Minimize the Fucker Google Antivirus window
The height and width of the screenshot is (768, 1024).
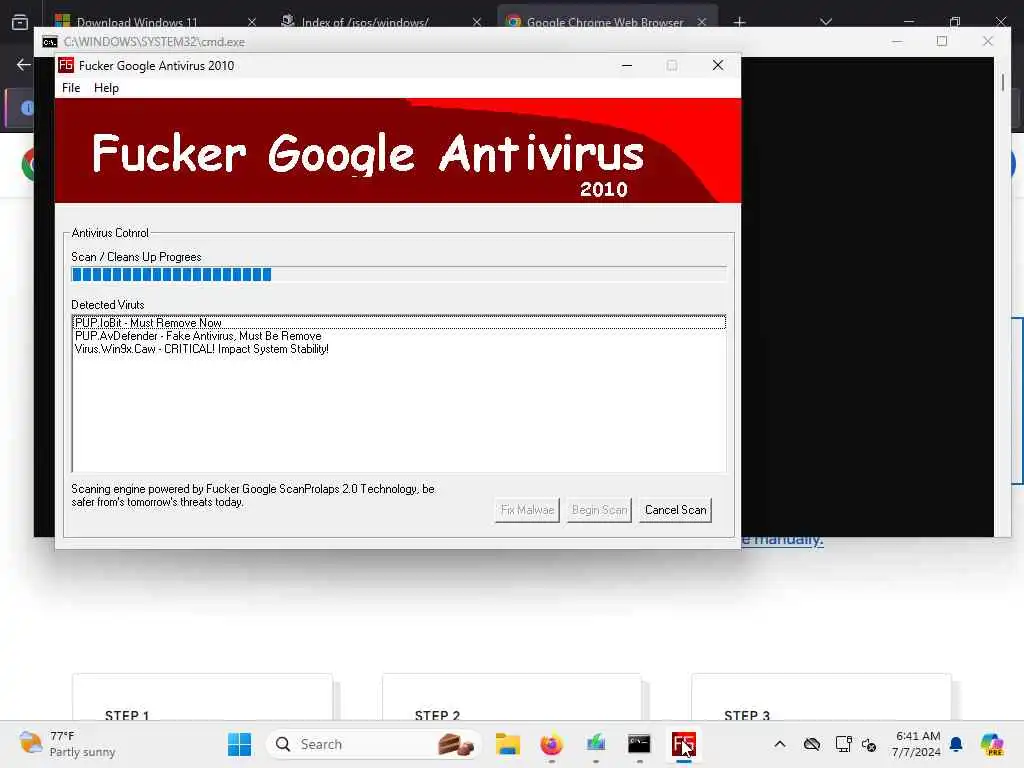click(627, 65)
